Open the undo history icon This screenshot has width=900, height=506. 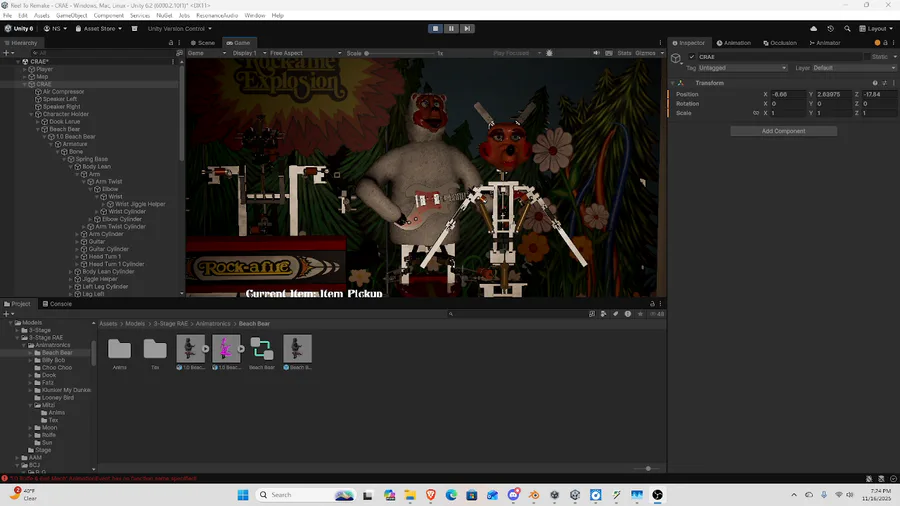pyautogui.click(x=831, y=29)
